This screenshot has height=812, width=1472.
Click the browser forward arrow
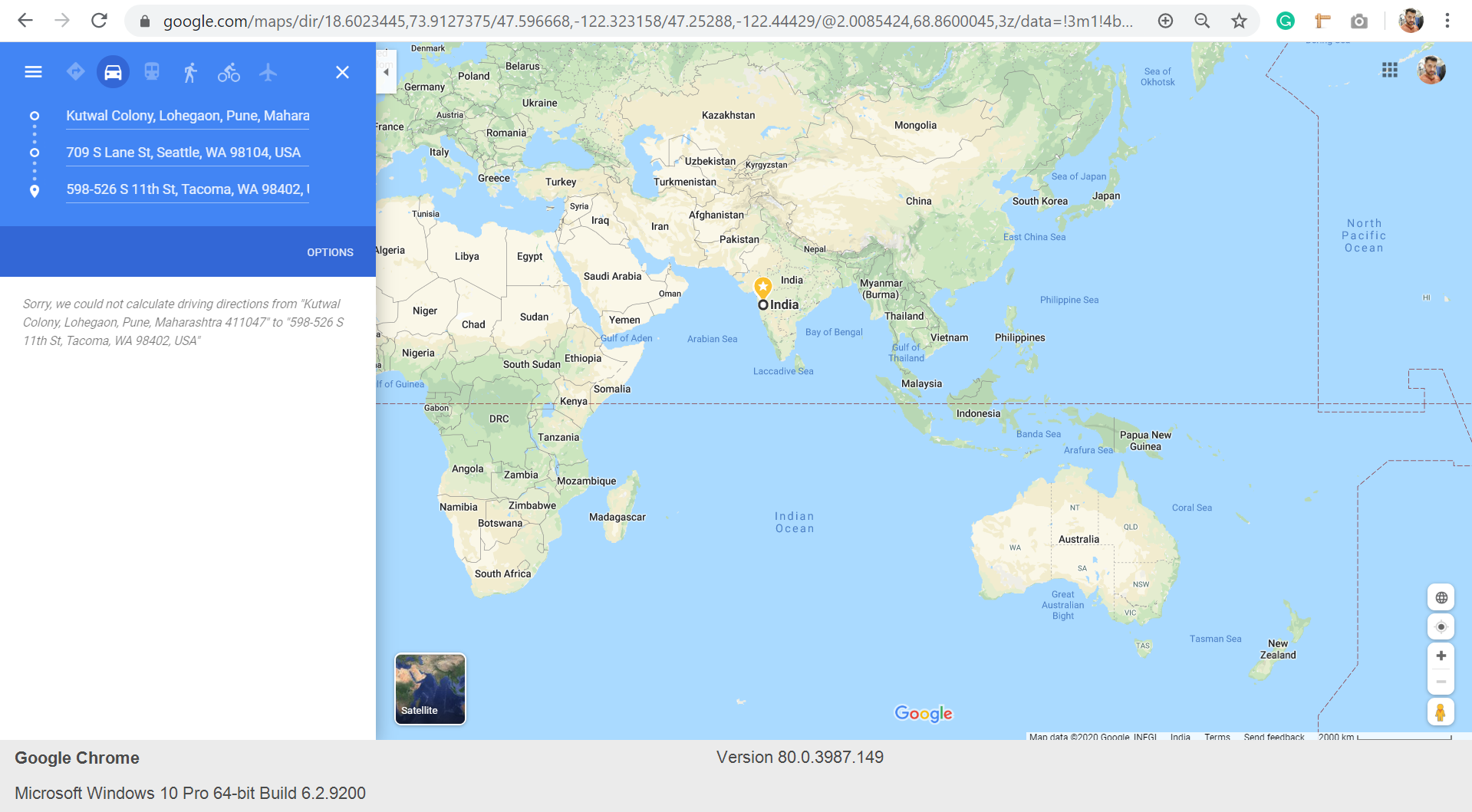pyautogui.click(x=62, y=21)
